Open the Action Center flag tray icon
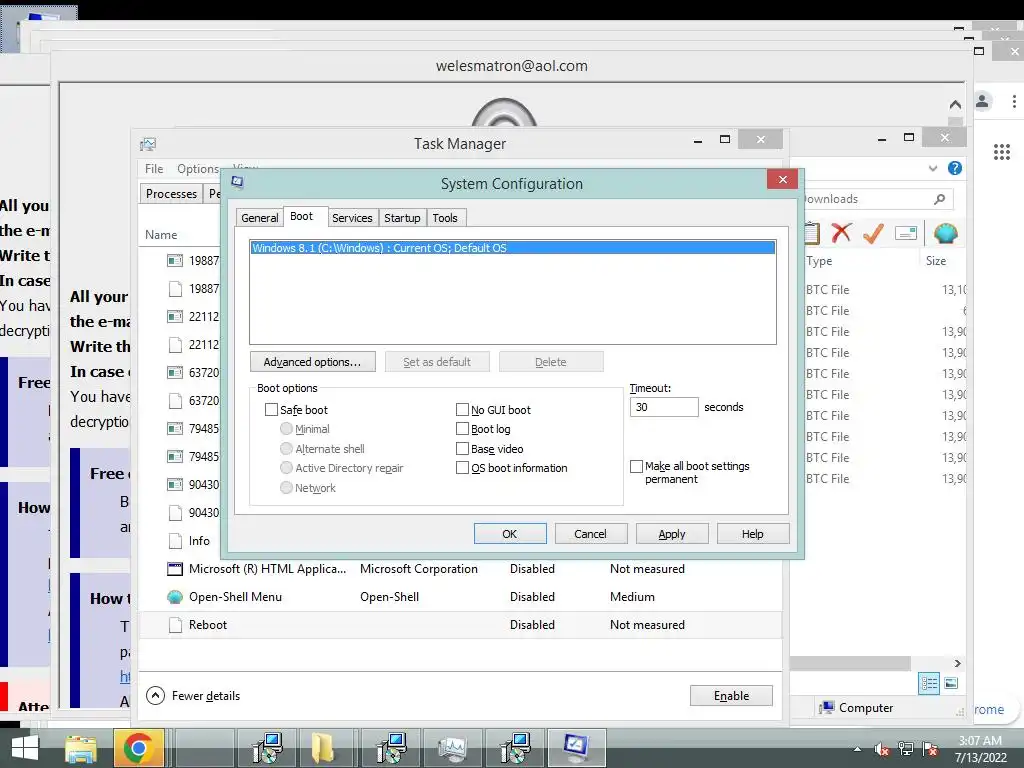Screen dimensions: 1024x768 click(930, 748)
